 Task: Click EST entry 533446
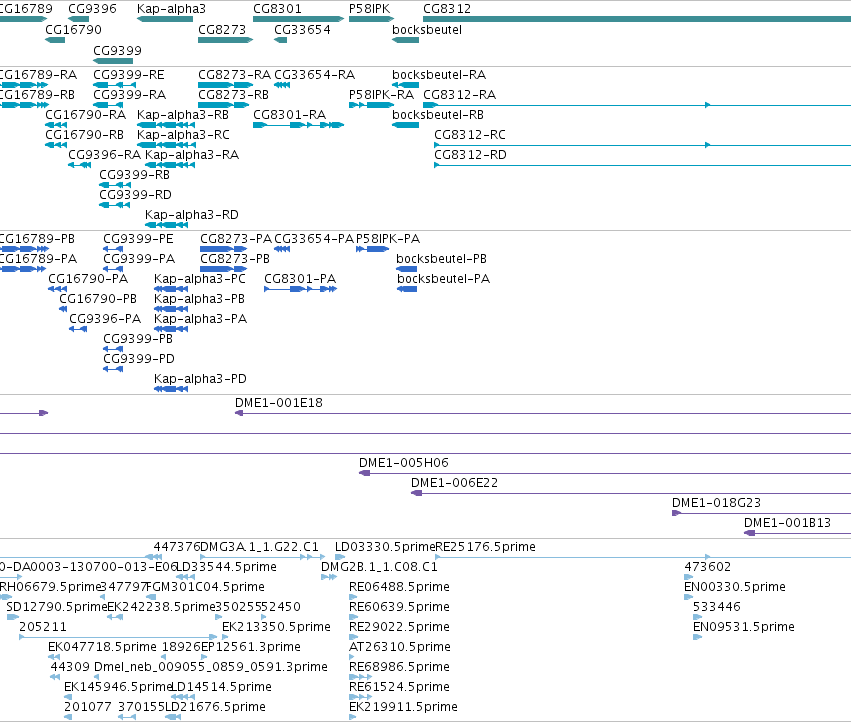[x=717, y=607]
